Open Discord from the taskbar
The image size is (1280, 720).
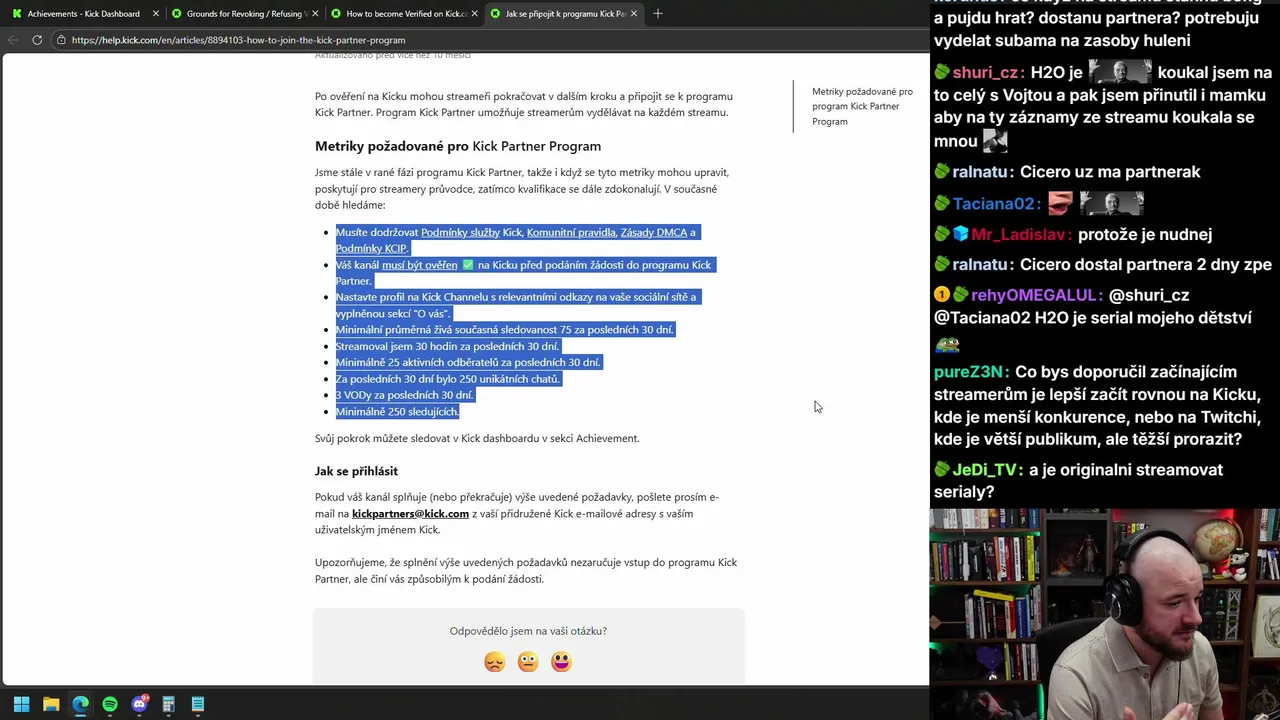pyautogui.click(x=139, y=704)
